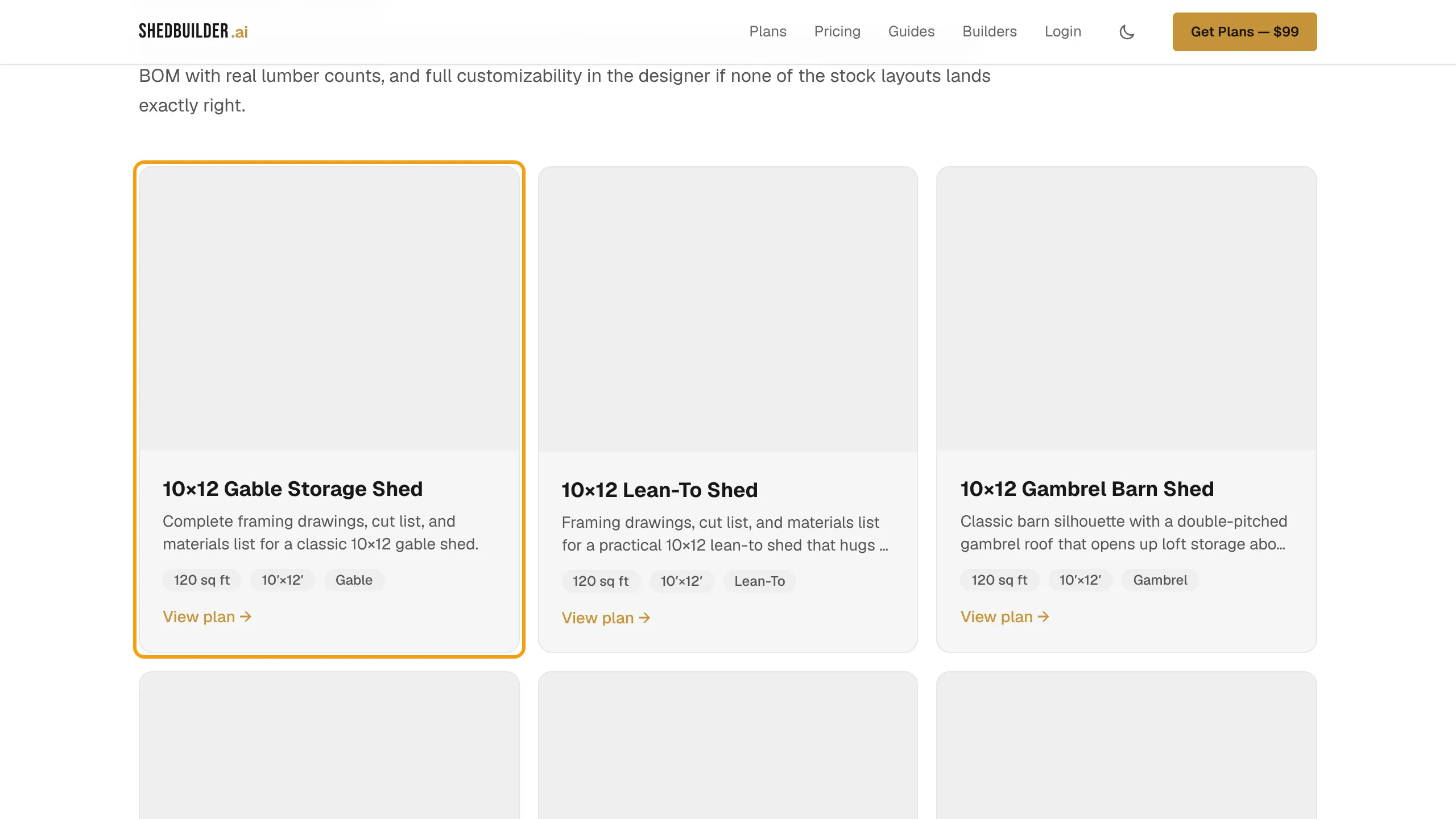1456x819 pixels.
Task: Open 10×12 Gambrel Barn Shed thumbnail
Action: (x=1126, y=308)
